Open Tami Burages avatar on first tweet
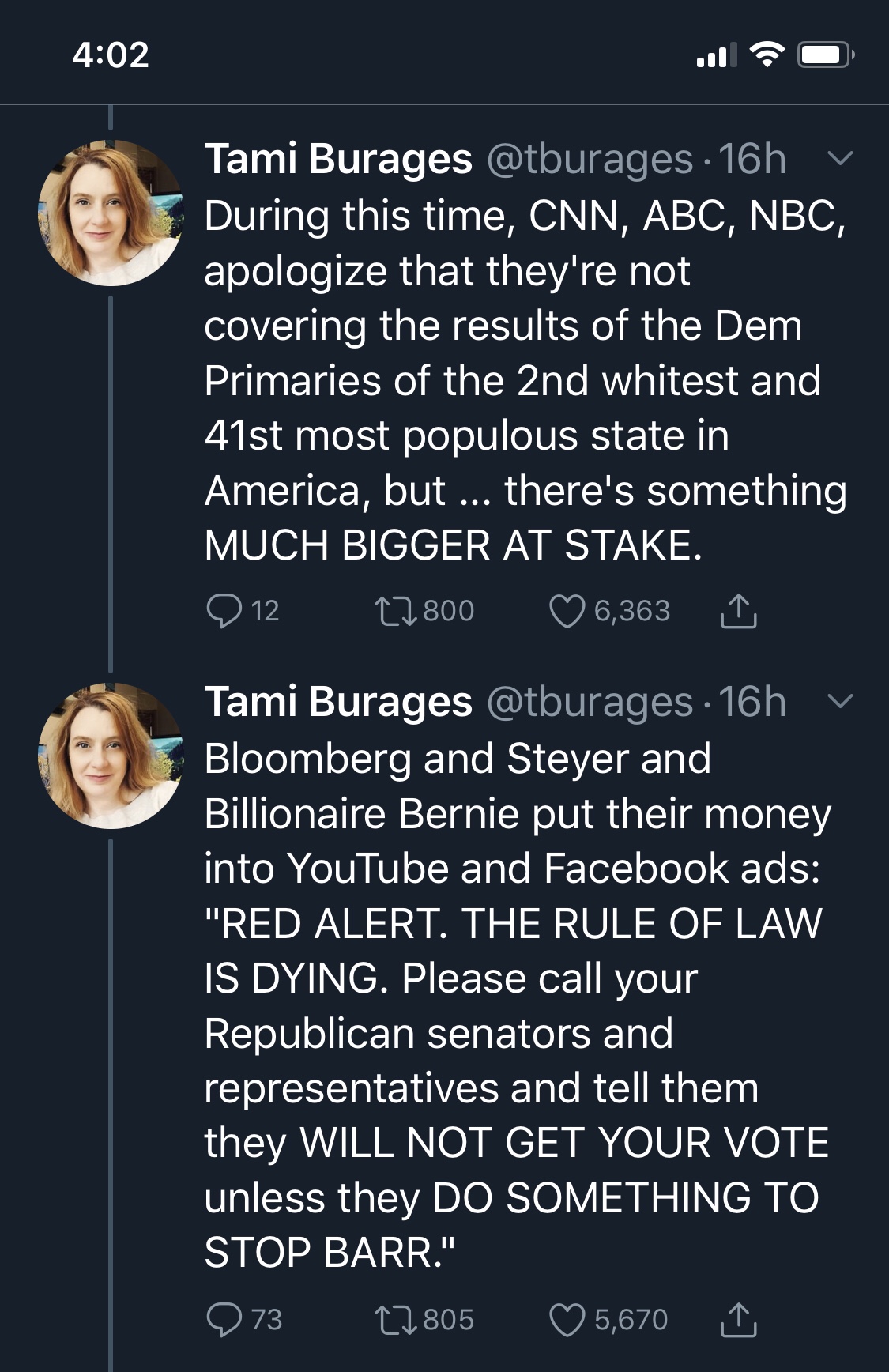The width and height of the screenshot is (889, 1372). pyautogui.click(x=111, y=213)
